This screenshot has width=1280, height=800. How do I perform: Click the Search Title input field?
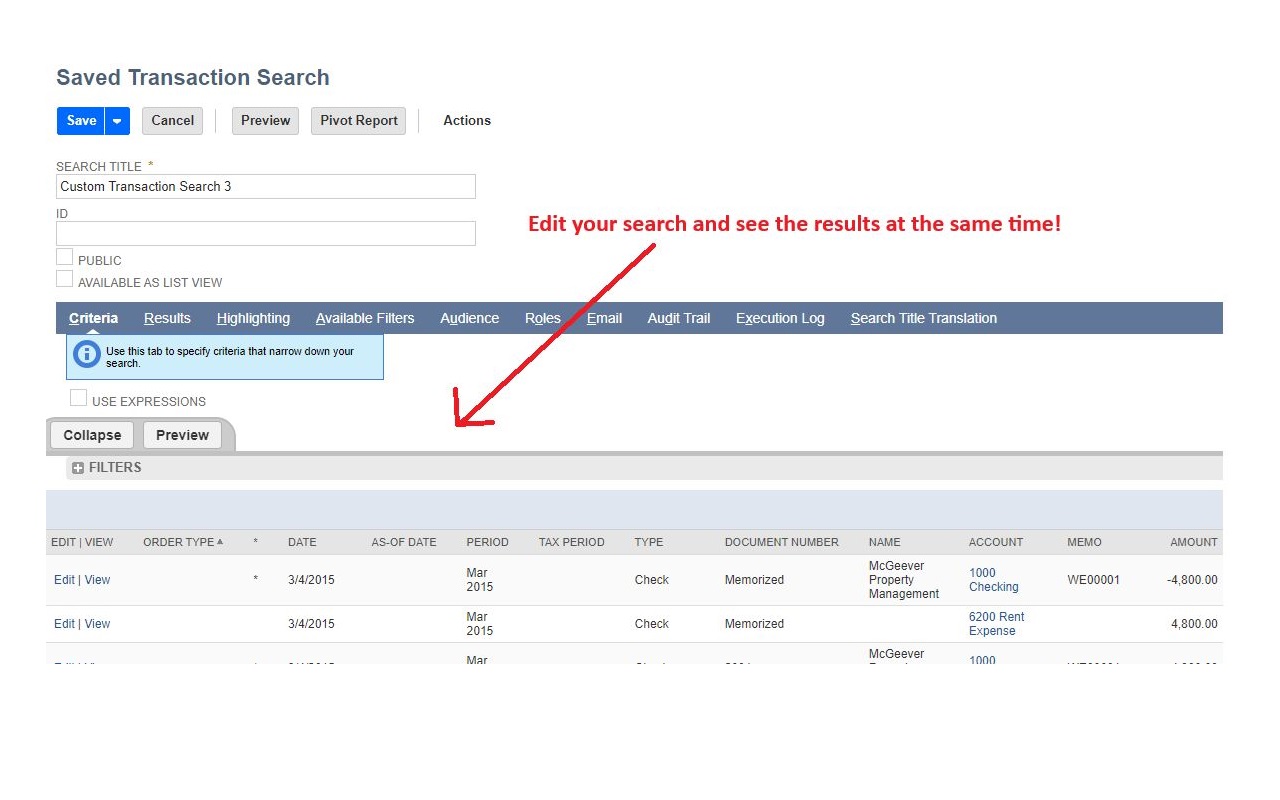pyautogui.click(x=266, y=186)
